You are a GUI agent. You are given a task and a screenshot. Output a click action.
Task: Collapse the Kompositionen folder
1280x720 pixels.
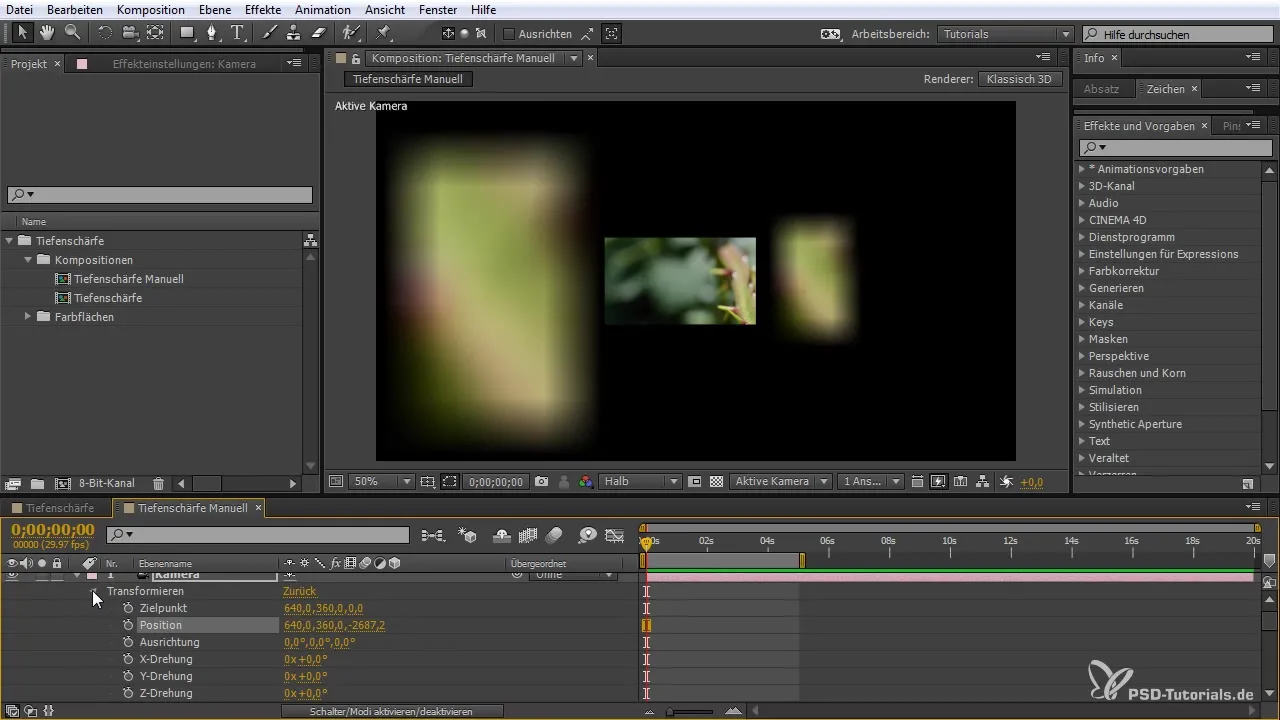pyautogui.click(x=27, y=260)
